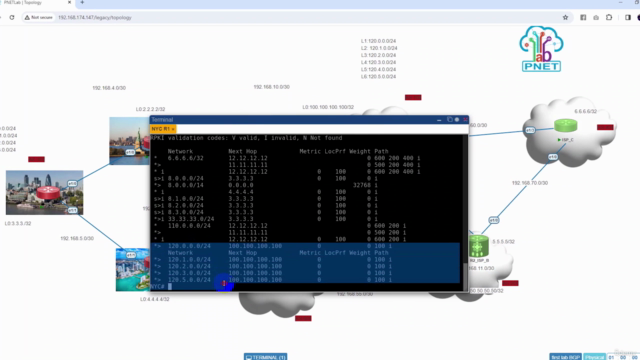Switch to the NYC R1 terminal tab
640x360 pixels.
[x=163, y=129]
